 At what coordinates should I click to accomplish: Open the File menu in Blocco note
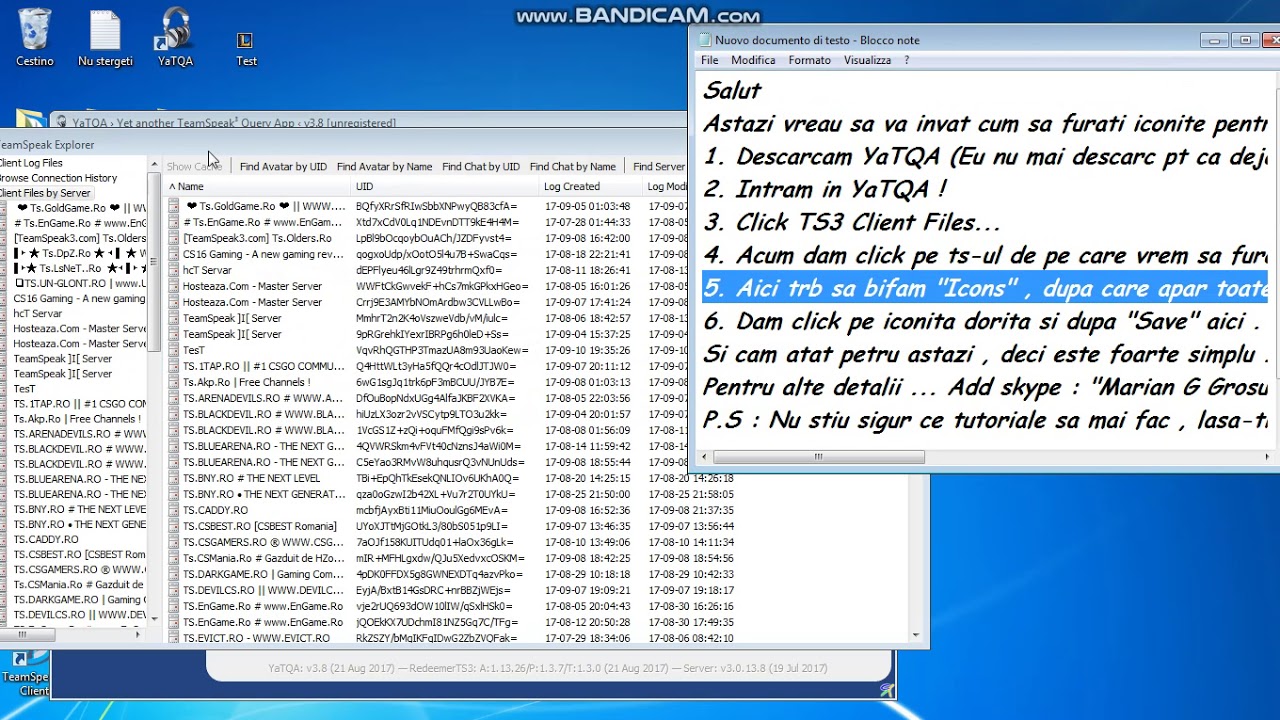(x=709, y=60)
